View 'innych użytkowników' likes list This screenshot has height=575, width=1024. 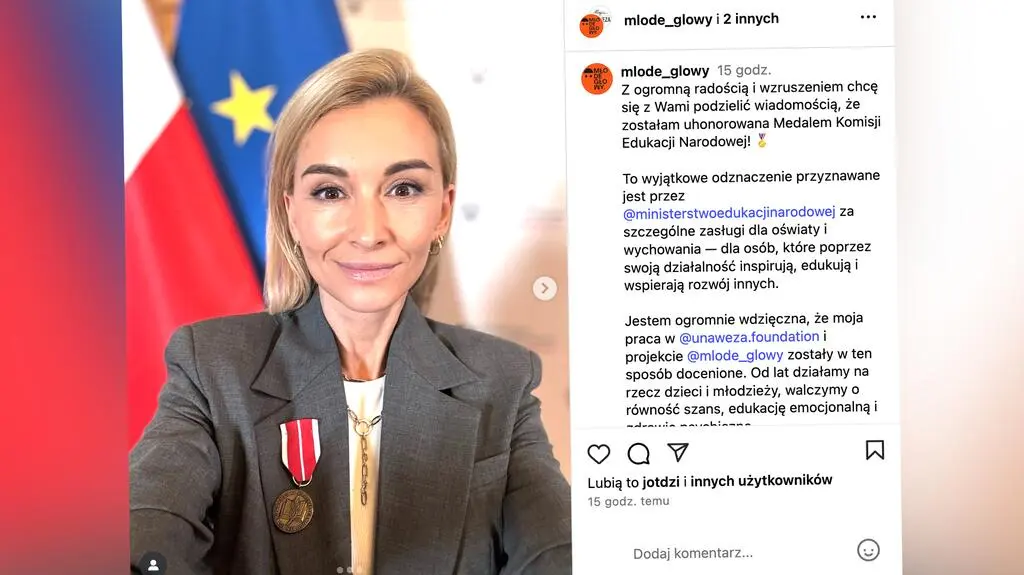pyautogui.click(x=761, y=480)
